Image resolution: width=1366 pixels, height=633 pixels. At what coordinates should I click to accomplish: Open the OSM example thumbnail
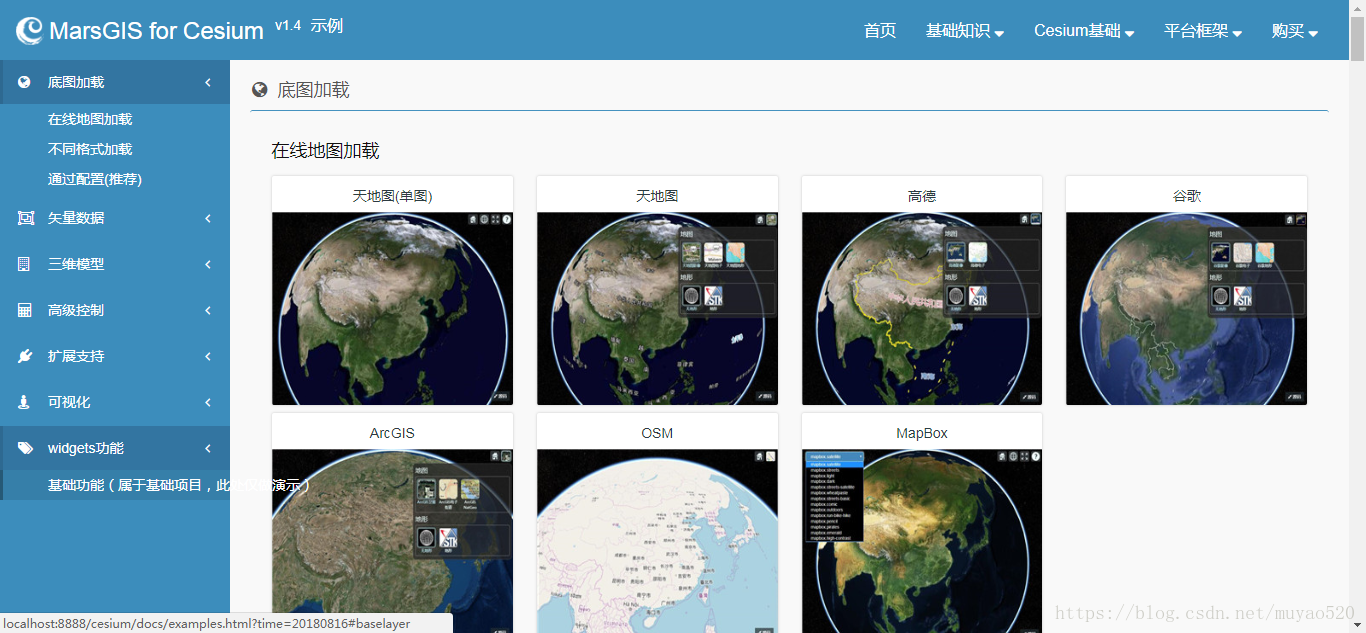click(x=657, y=541)
